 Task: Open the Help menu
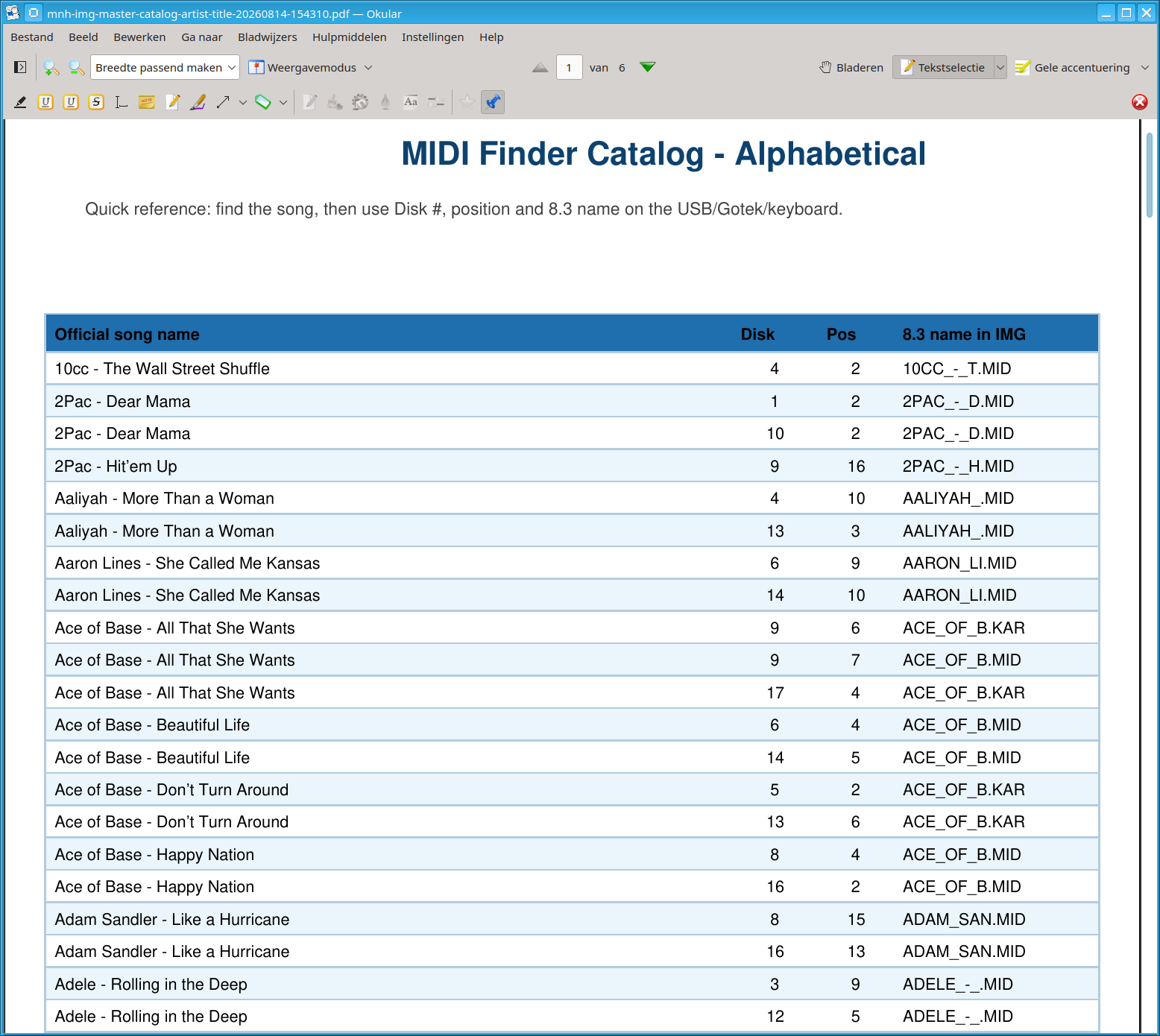point(491,37)
